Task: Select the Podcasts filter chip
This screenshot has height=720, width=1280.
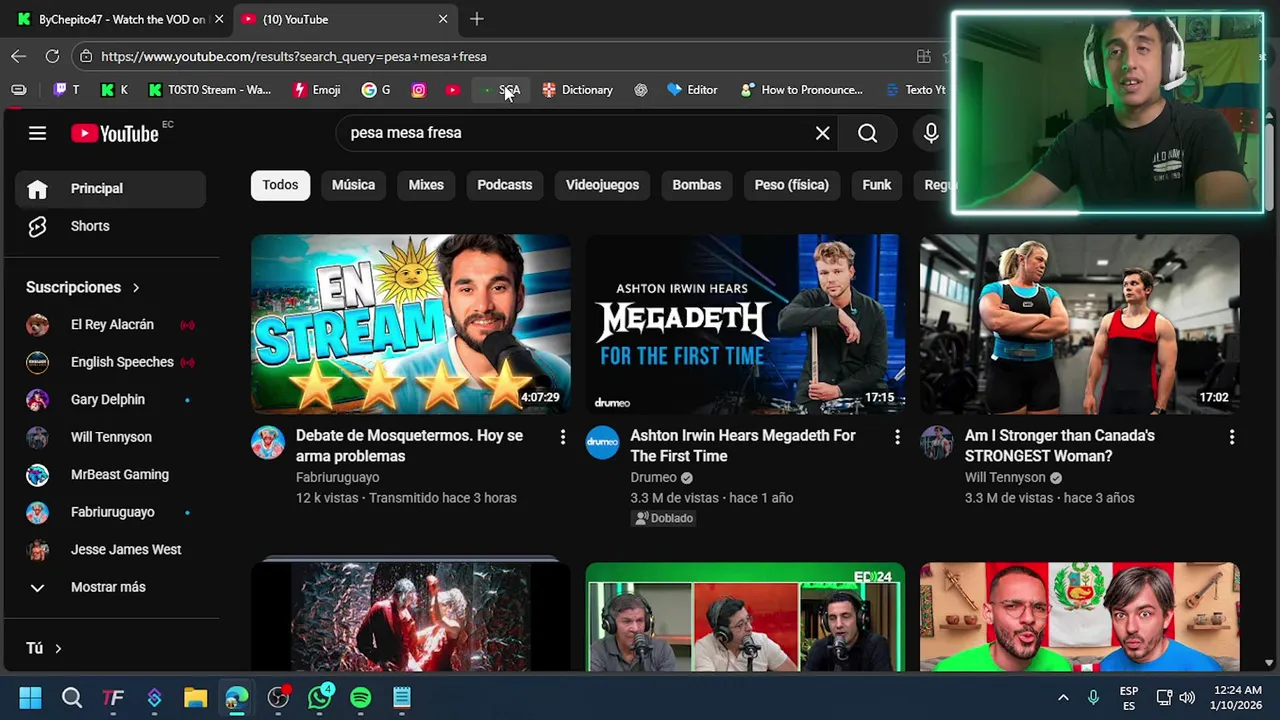Action: click(x=504, y=185)
